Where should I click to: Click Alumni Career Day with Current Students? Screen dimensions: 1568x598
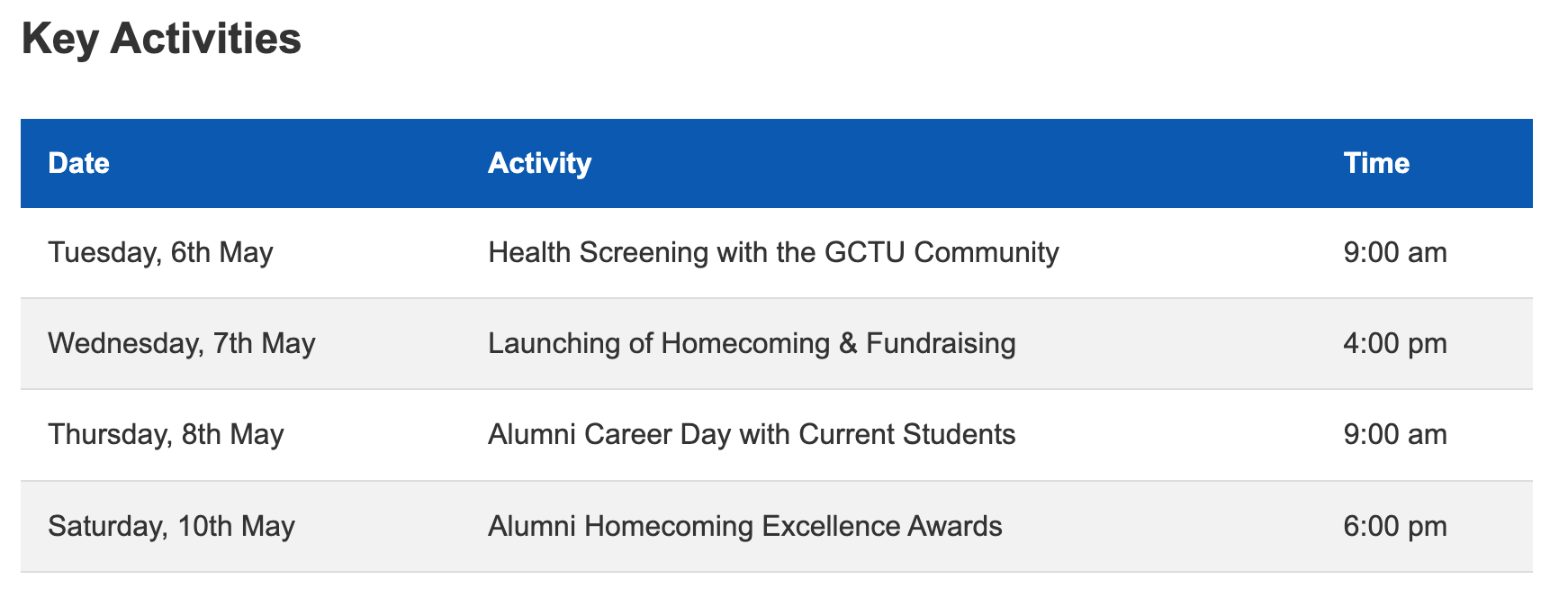(752, 434)
